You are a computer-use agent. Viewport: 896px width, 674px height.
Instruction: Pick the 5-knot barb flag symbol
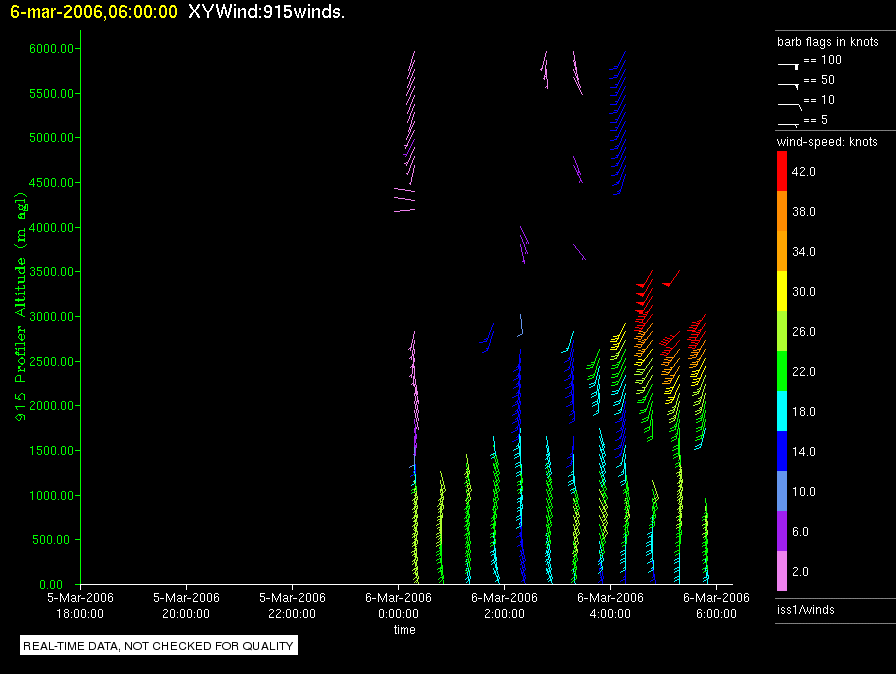(788, 122)
